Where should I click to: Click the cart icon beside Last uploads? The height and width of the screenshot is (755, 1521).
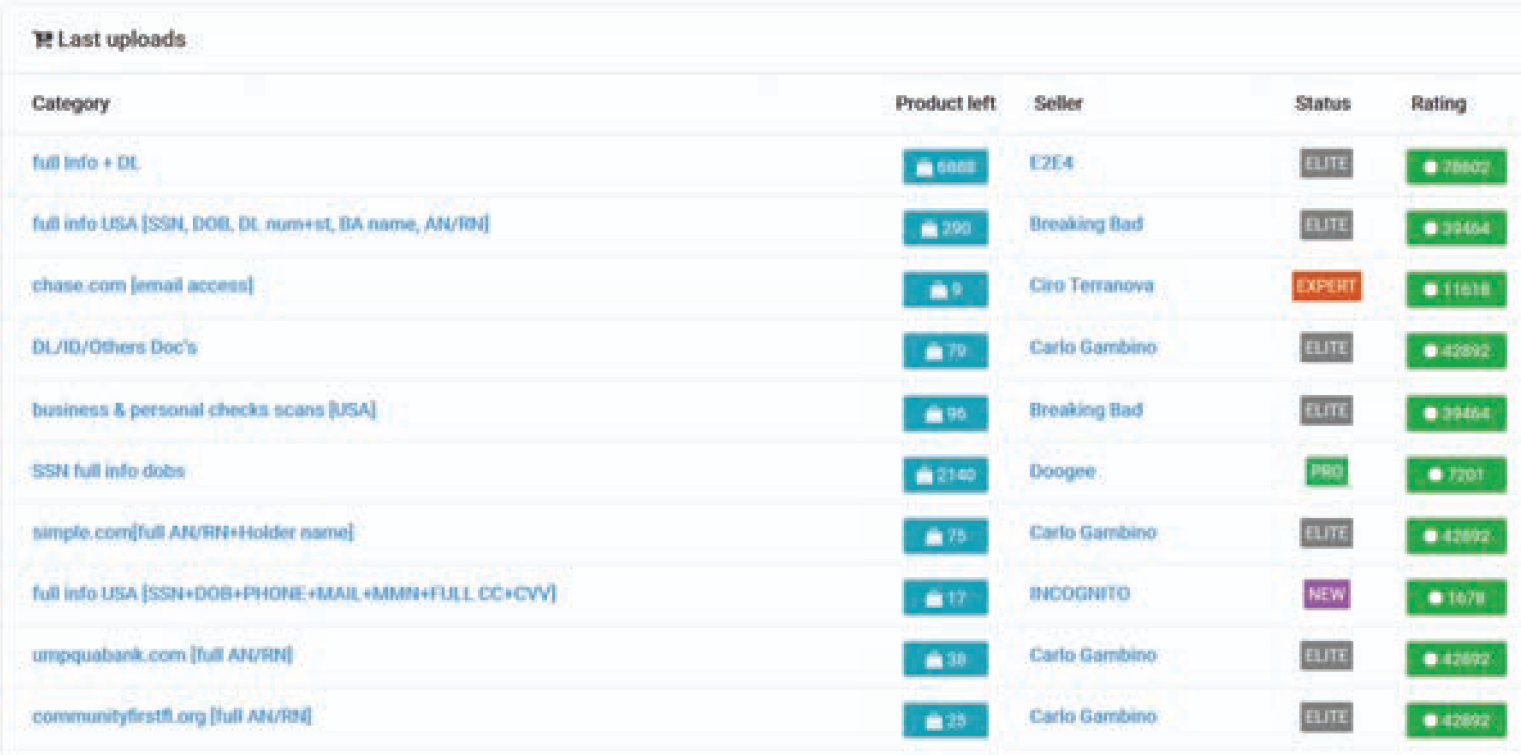click(41, 40)
